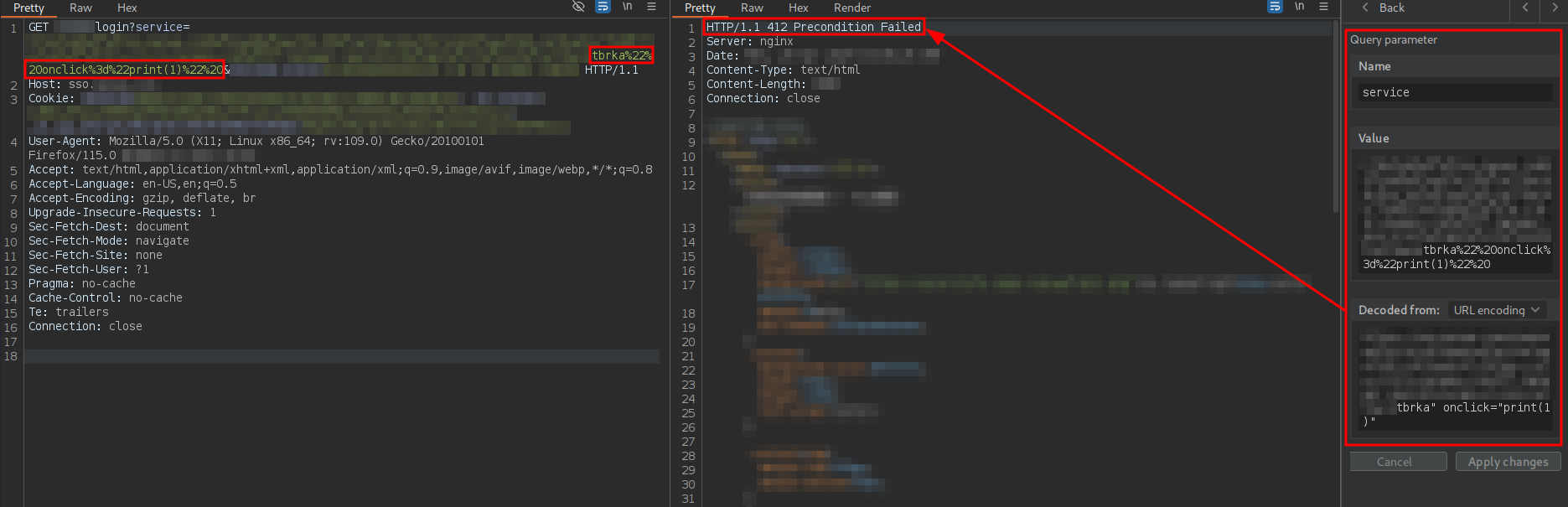This screenshot has height=507, width=1568.
Task: Click the decoded value text box
Action: 1454,379
